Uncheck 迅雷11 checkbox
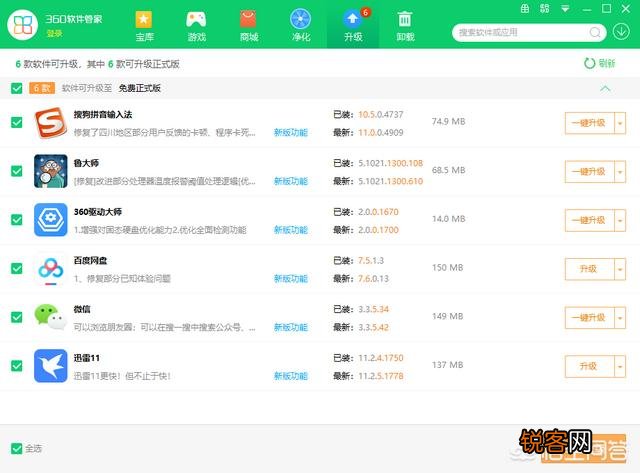640x473 pixels. point(17,366)
